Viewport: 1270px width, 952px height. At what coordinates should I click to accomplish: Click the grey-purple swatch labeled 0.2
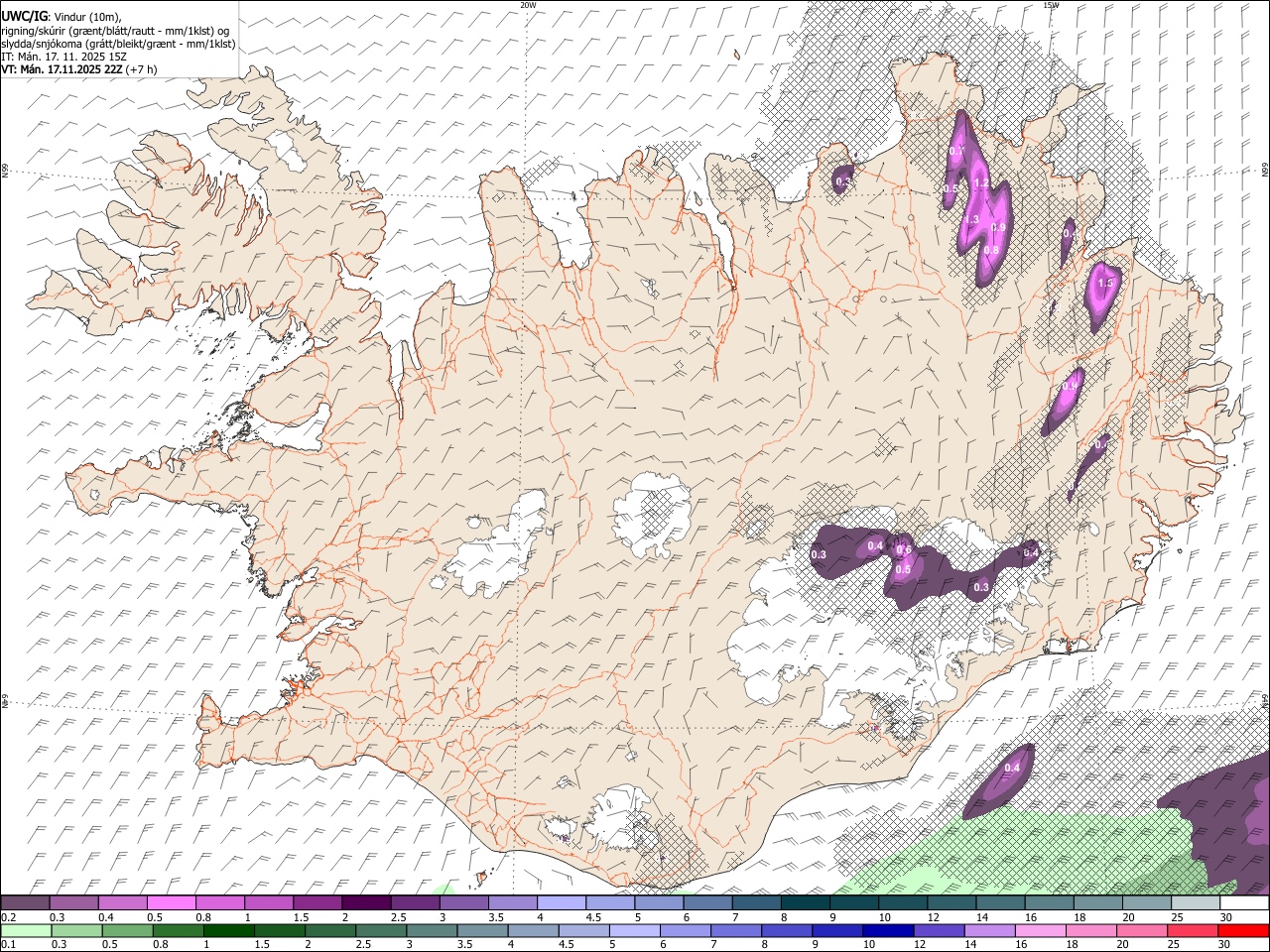click(x=25, y=902)
